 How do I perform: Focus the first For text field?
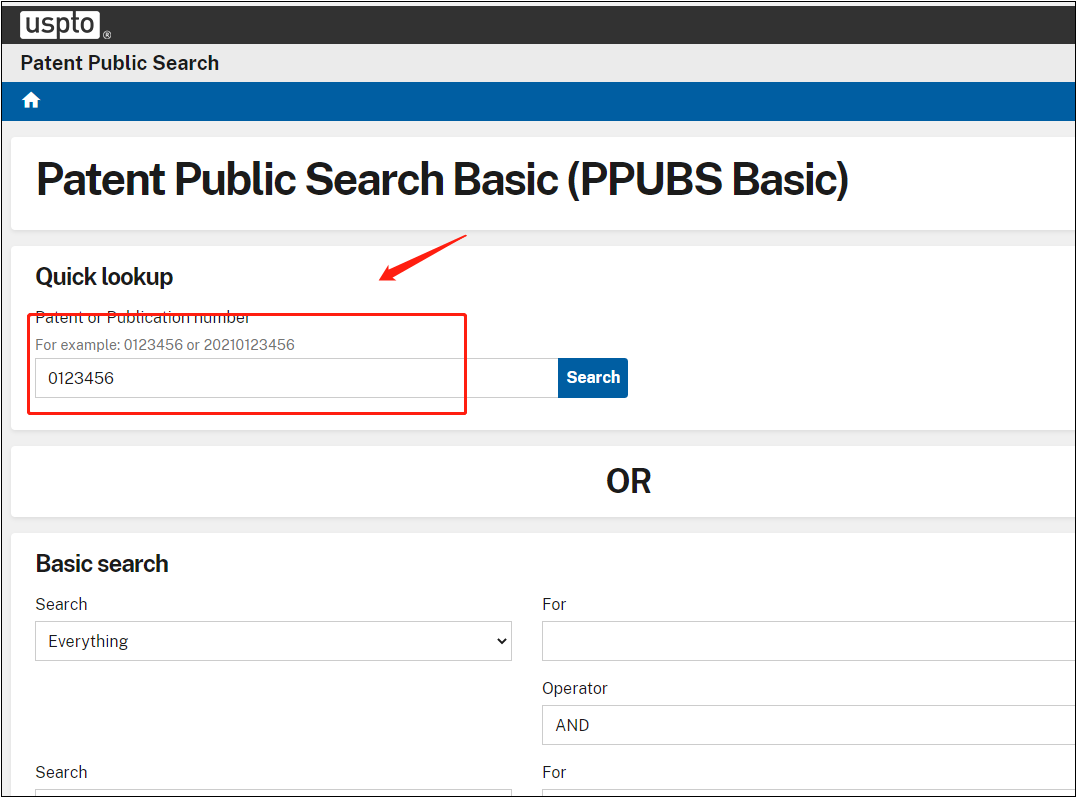tap(808, 641)
